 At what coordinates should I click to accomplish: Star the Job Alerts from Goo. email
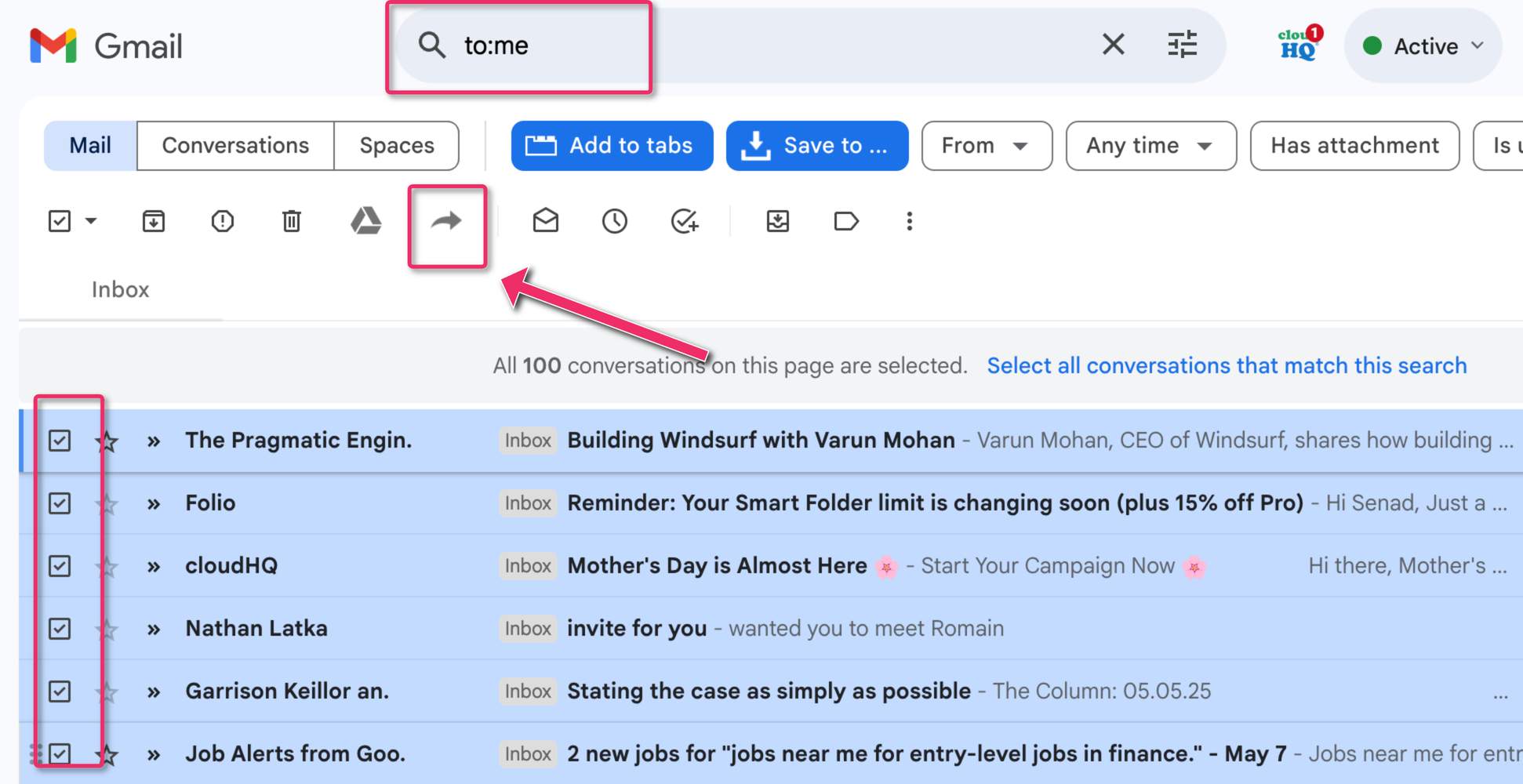click(107, 755)
